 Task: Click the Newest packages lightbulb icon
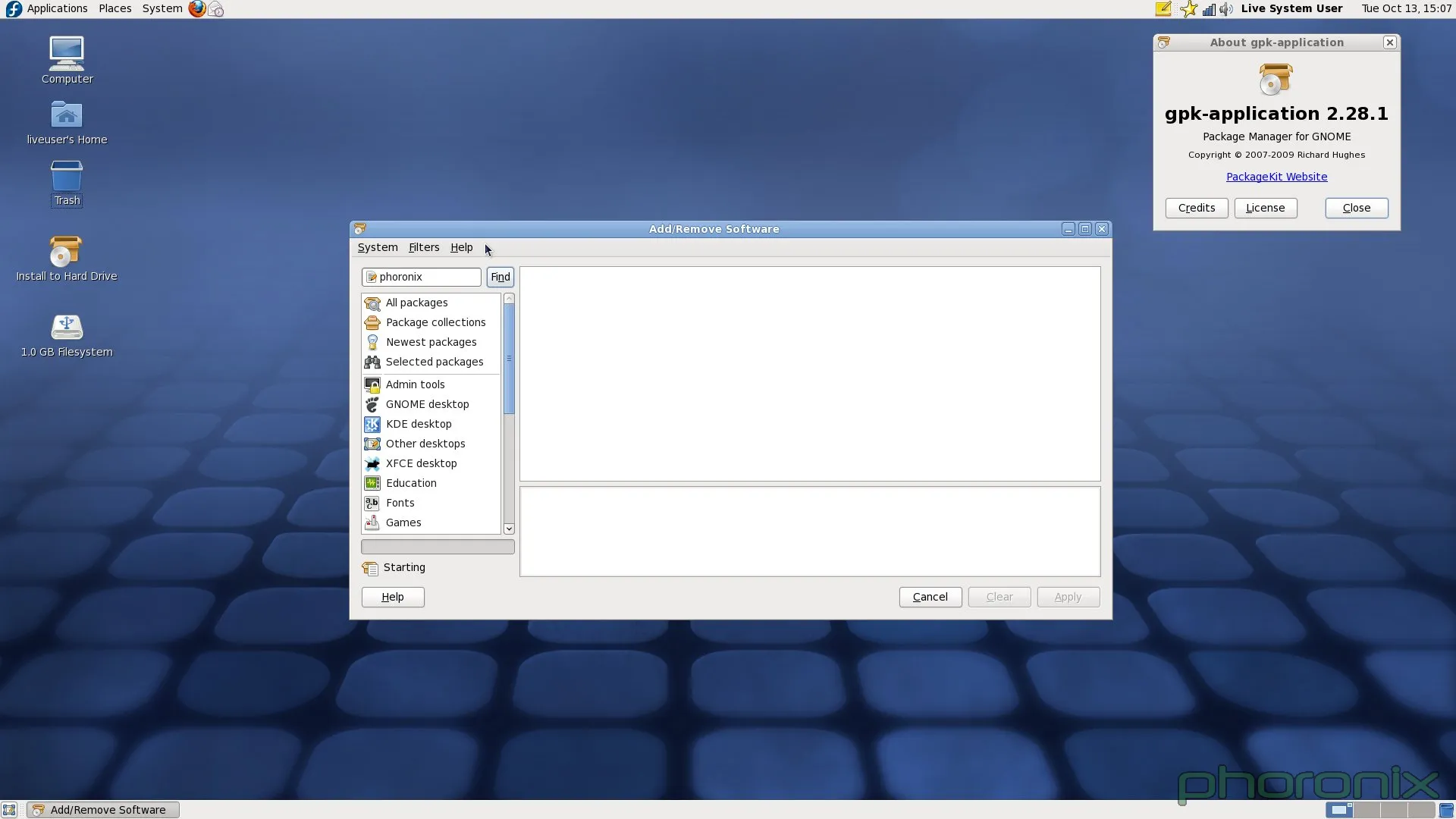[x=372, y=343]
